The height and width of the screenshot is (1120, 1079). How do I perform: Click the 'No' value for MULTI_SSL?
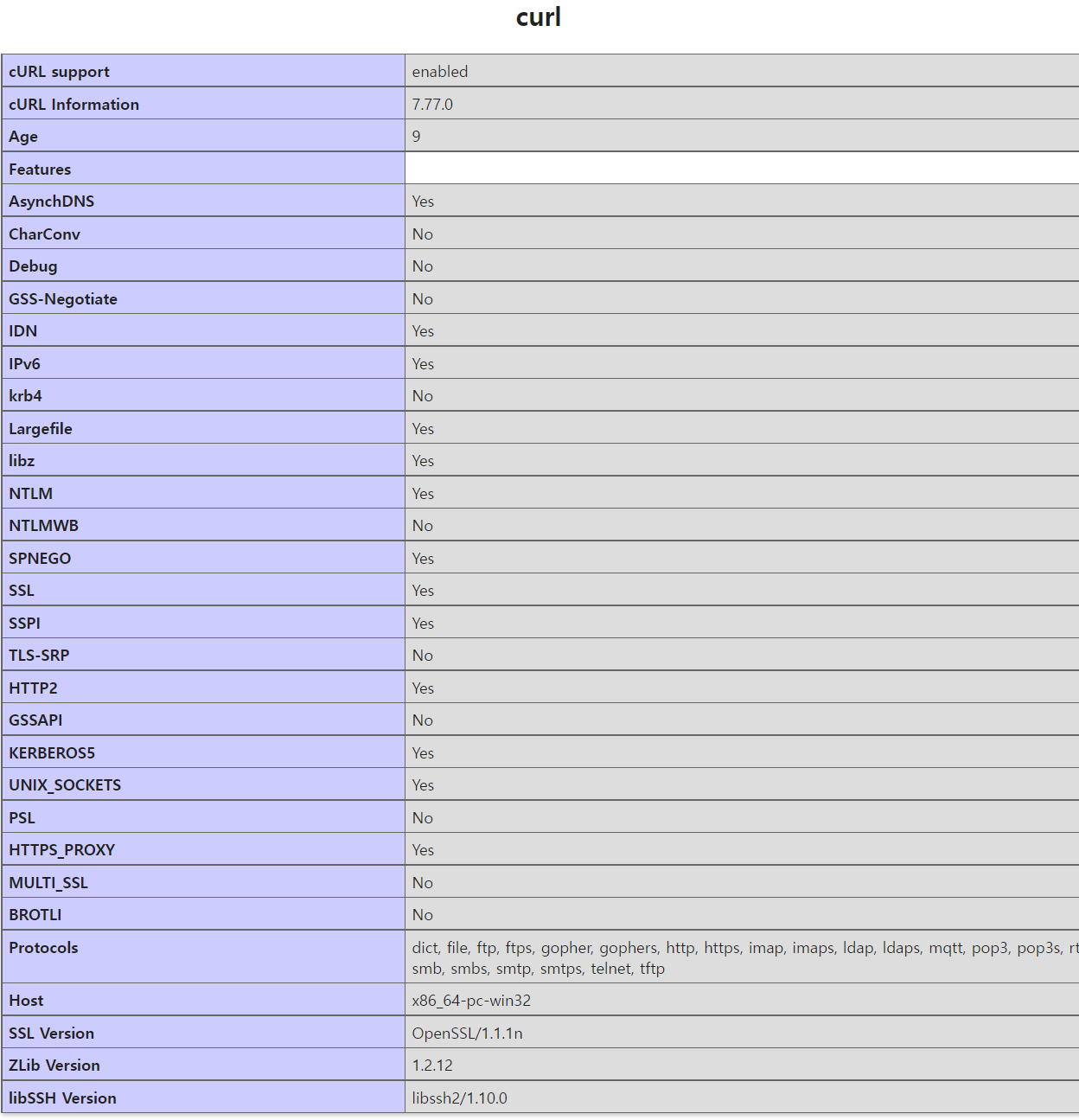(x=423, y=883)
